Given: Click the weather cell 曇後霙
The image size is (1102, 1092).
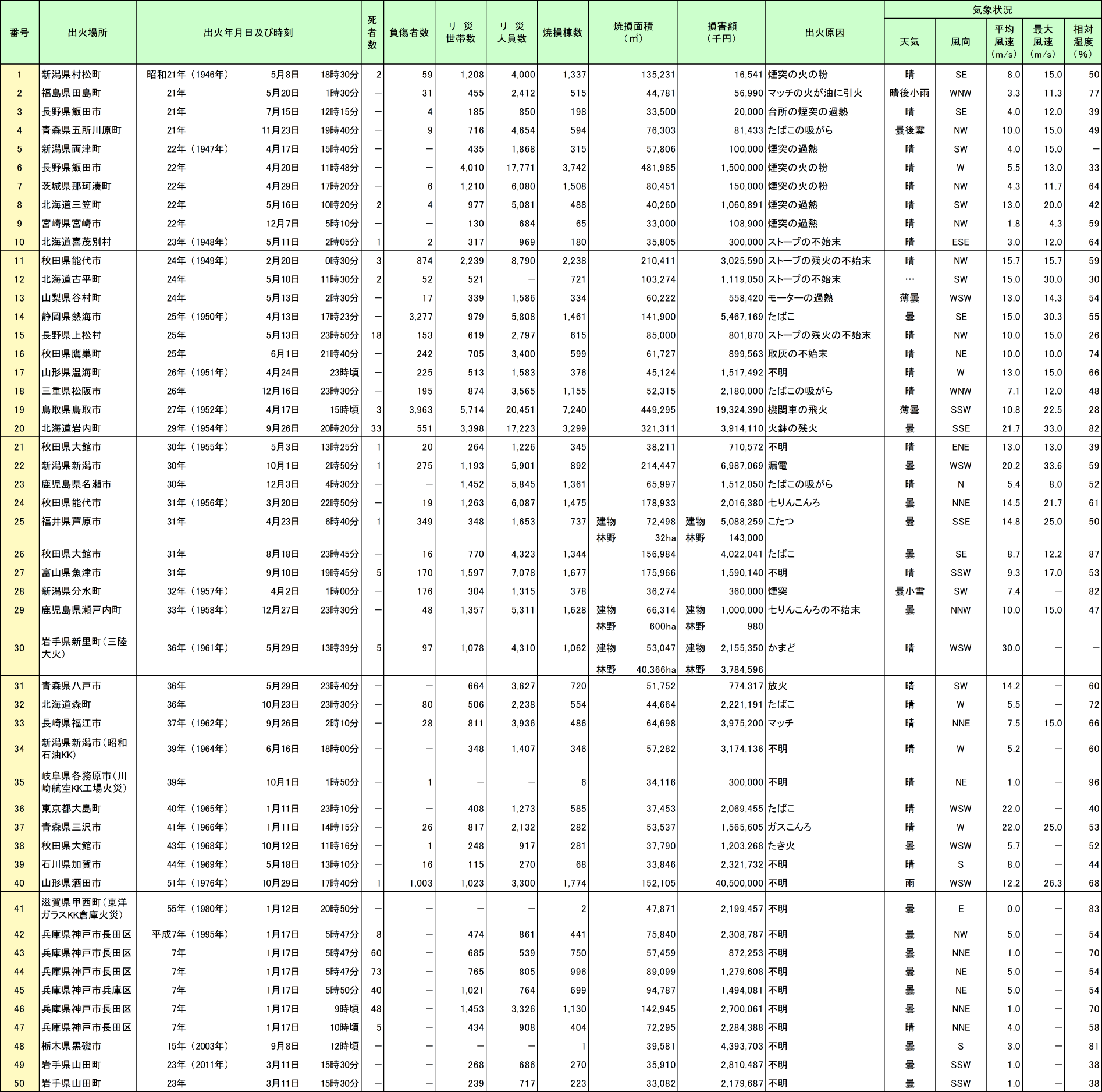Looking at the screenshot, I should (x=909, y=130).
